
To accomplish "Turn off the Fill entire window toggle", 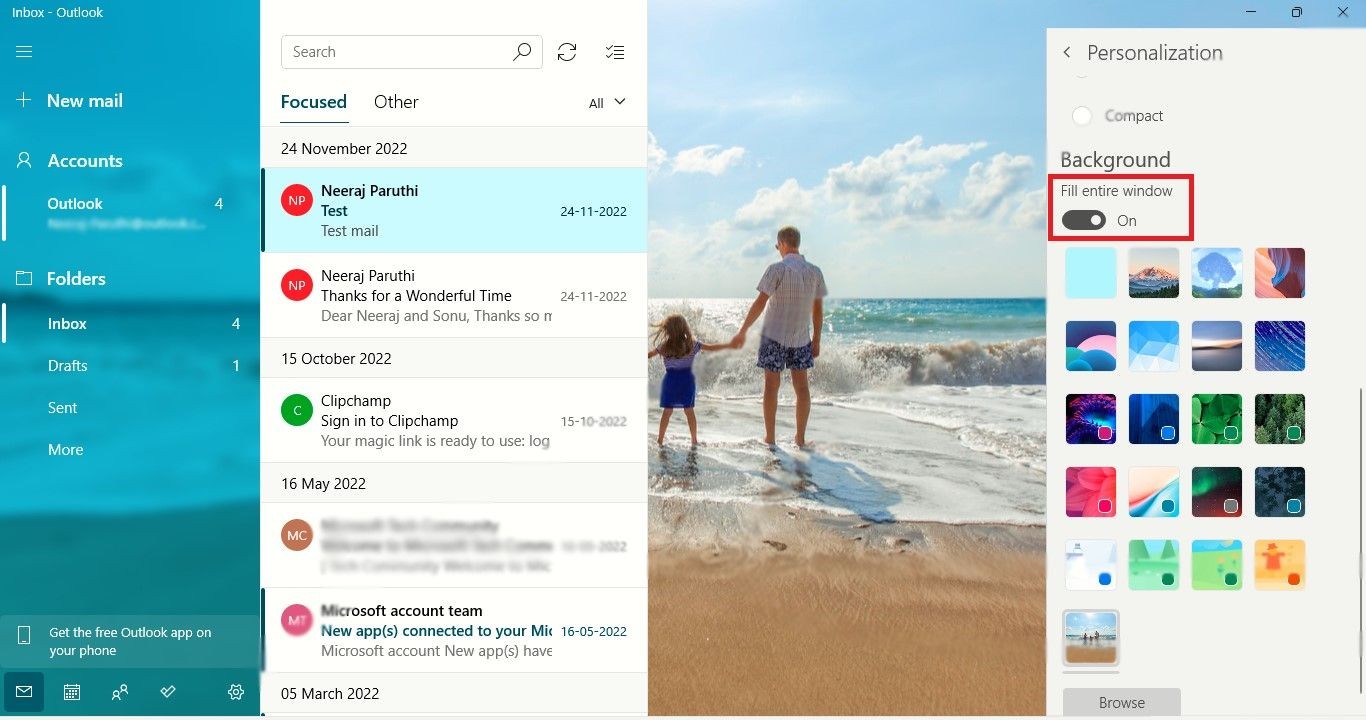I will [1084, 220].
